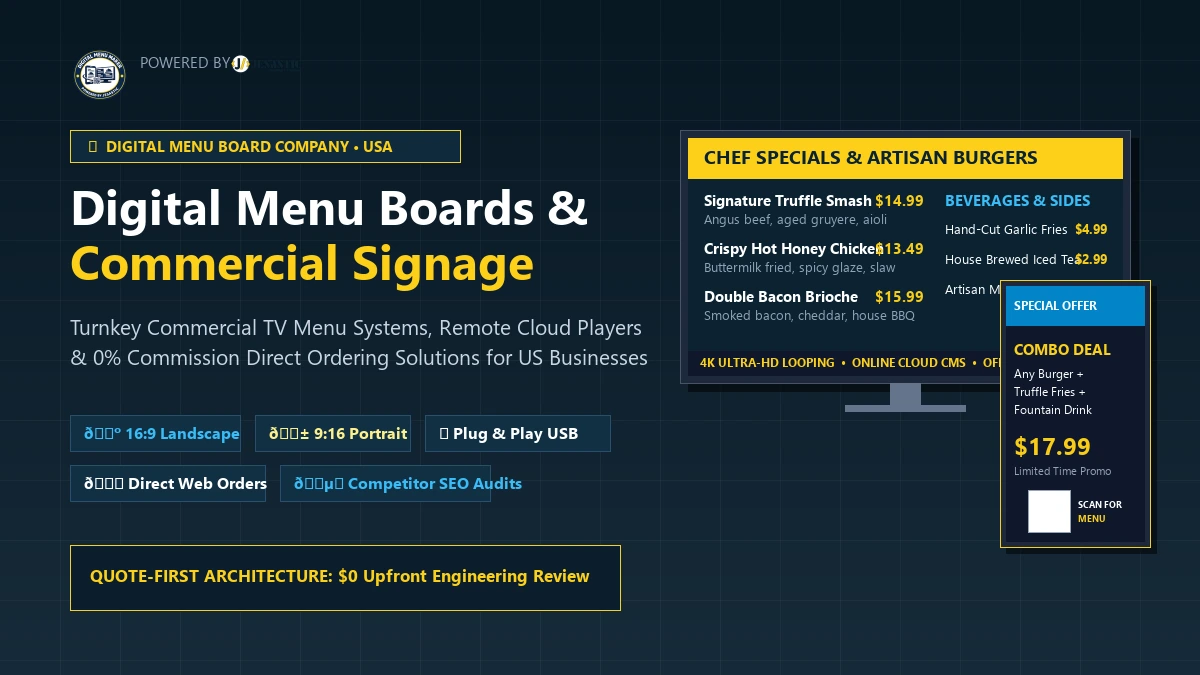Click the Beverages & Sides heading

click(x=1018, y=201)
